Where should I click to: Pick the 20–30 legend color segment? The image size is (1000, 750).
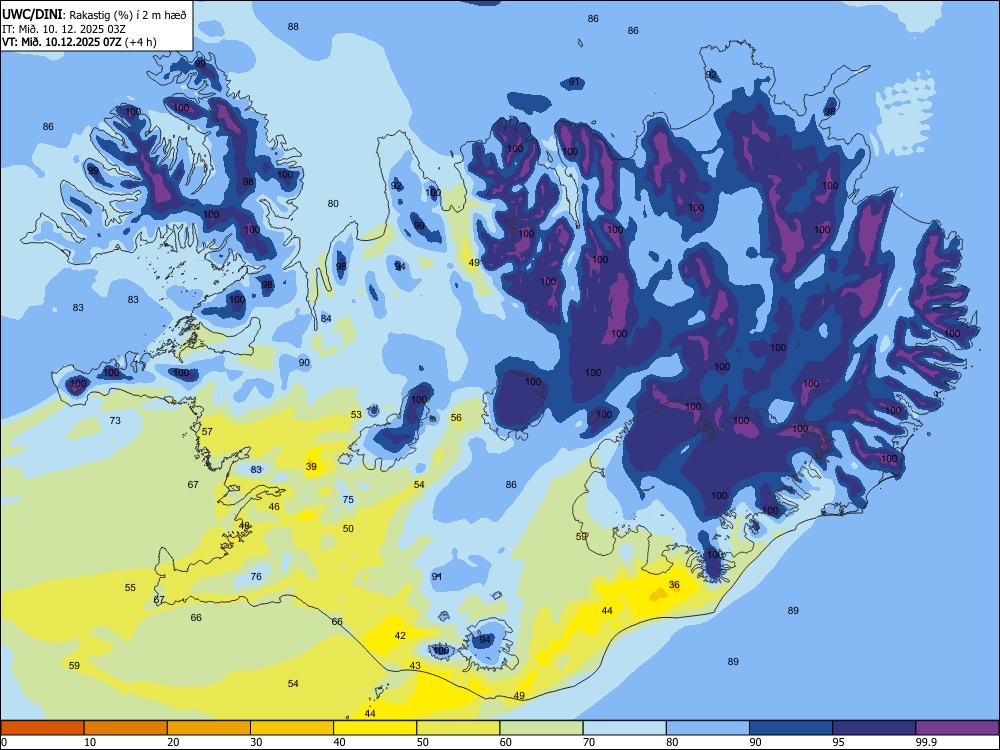[209, 728]
